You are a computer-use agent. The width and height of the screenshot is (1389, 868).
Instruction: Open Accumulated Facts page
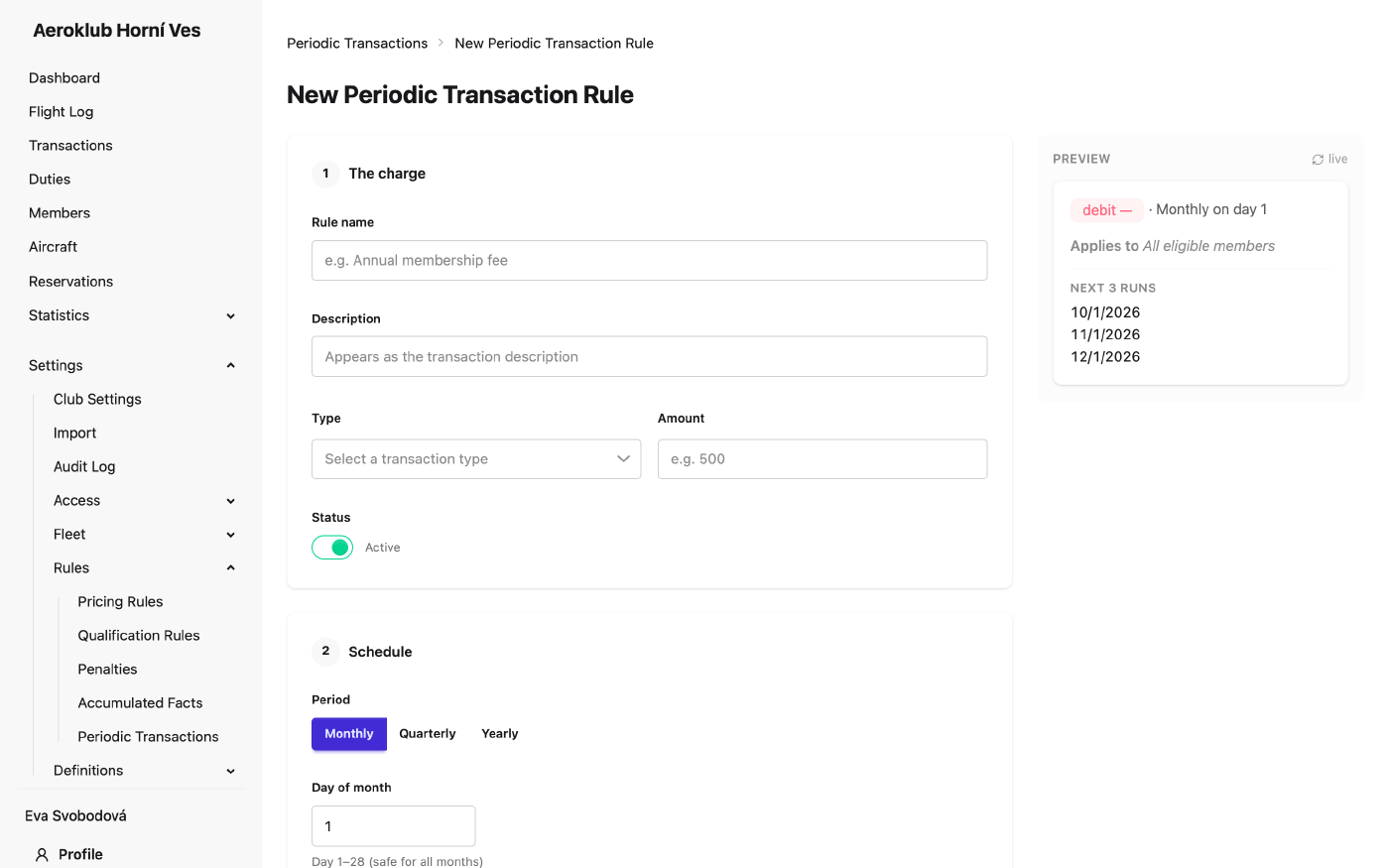141,703
